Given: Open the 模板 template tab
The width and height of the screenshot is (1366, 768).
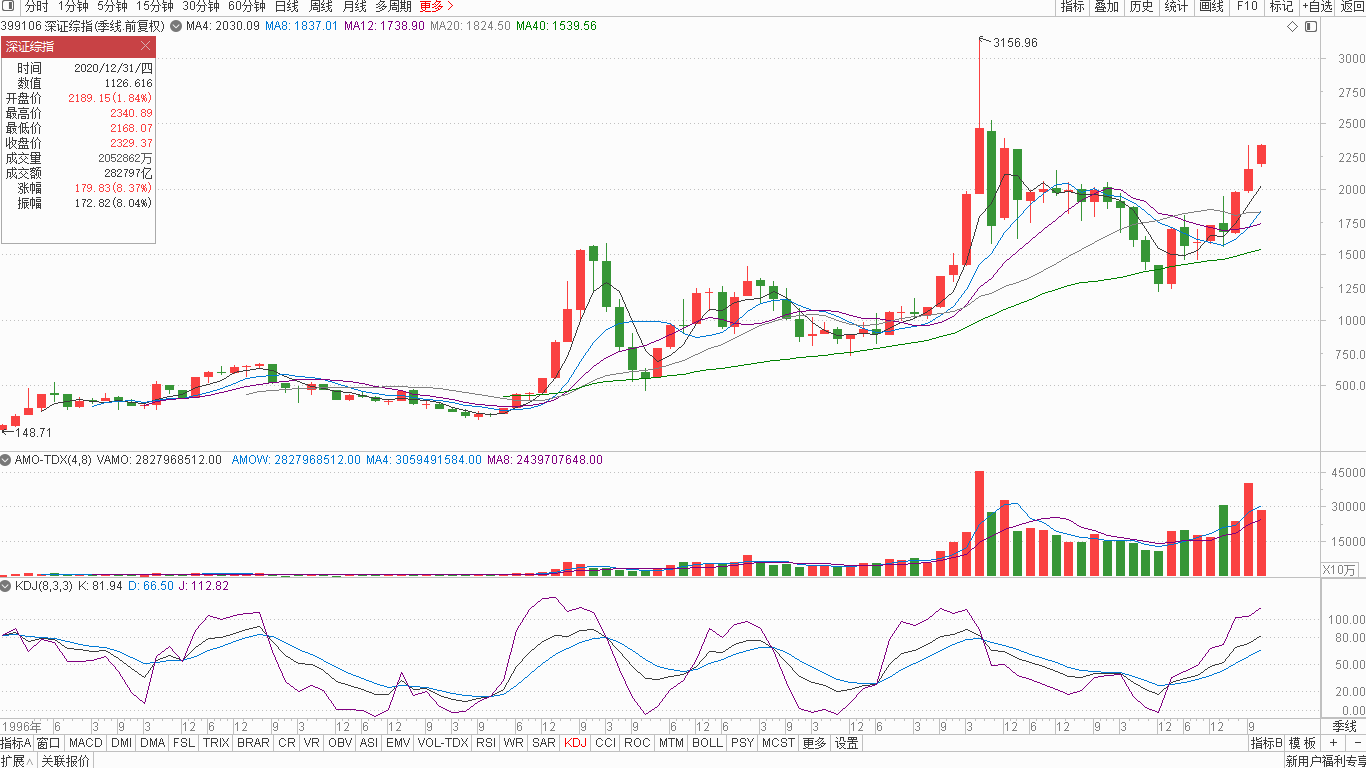Looking at the screenshot, I should (1302, 743).
